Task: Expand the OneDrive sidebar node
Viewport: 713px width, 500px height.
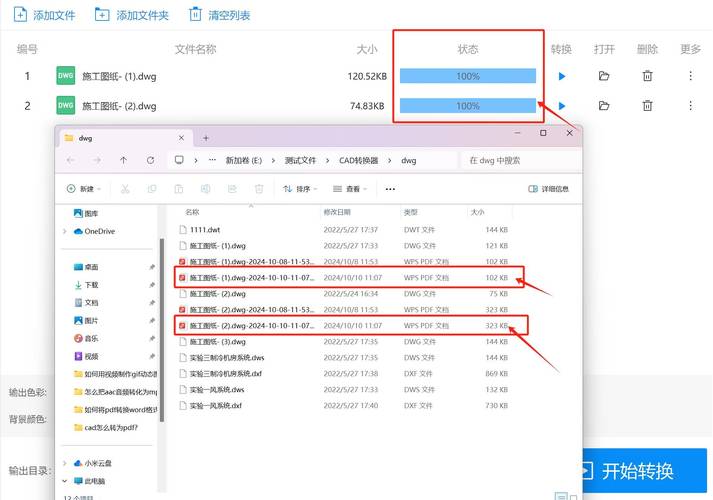Action: pyautogui.click(x=65, y=231)
